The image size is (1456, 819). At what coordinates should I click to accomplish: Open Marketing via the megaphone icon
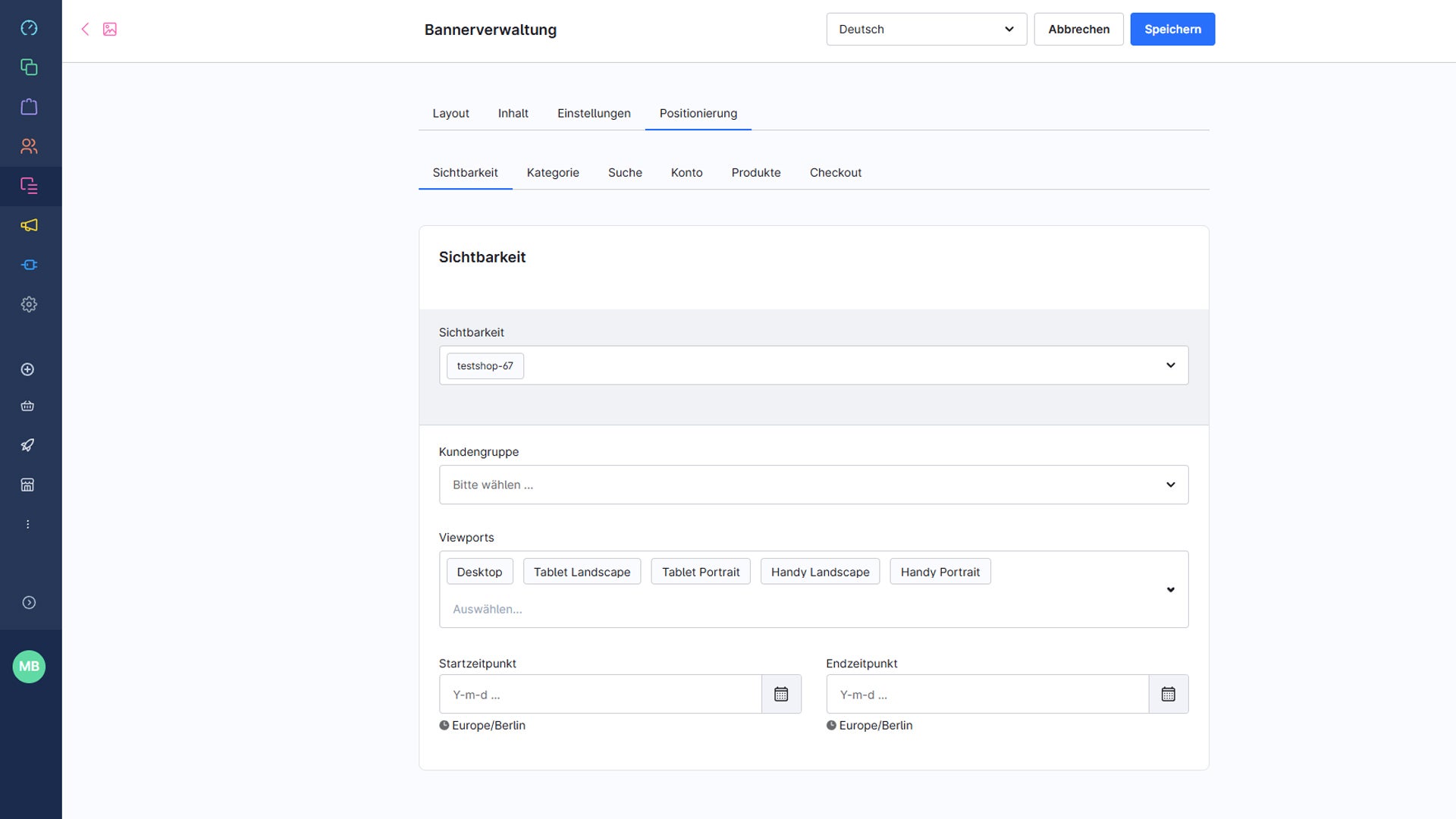[x=29, y=225]
